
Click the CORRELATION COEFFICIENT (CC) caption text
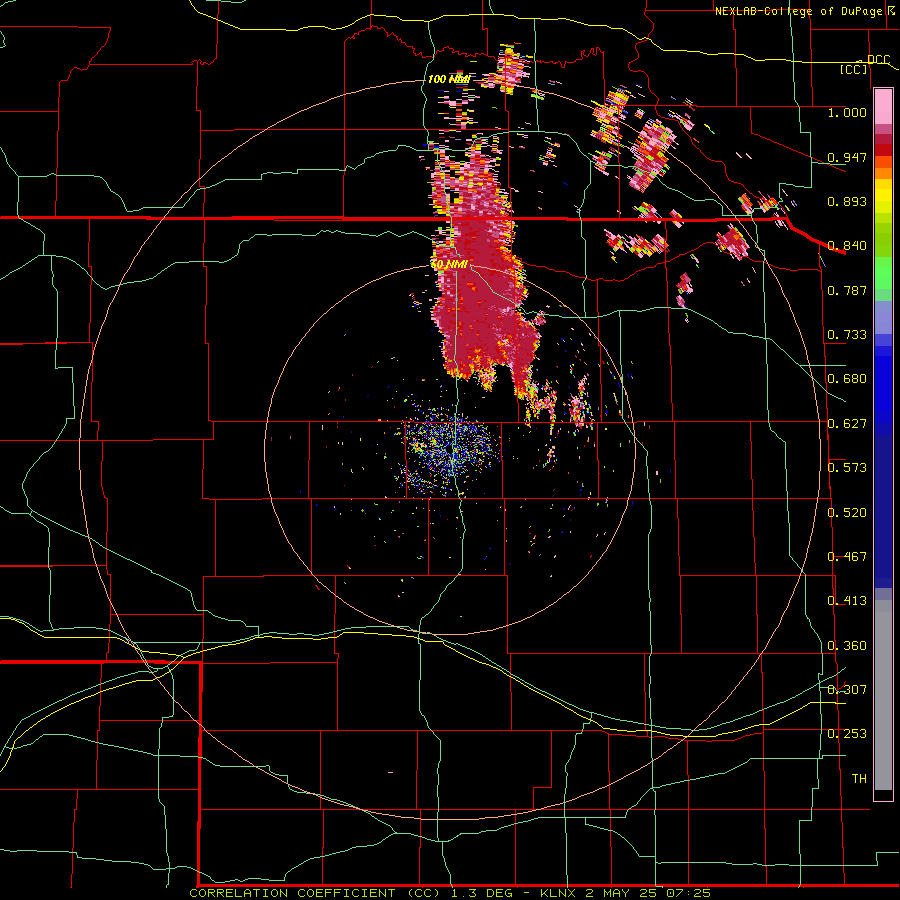315,893
